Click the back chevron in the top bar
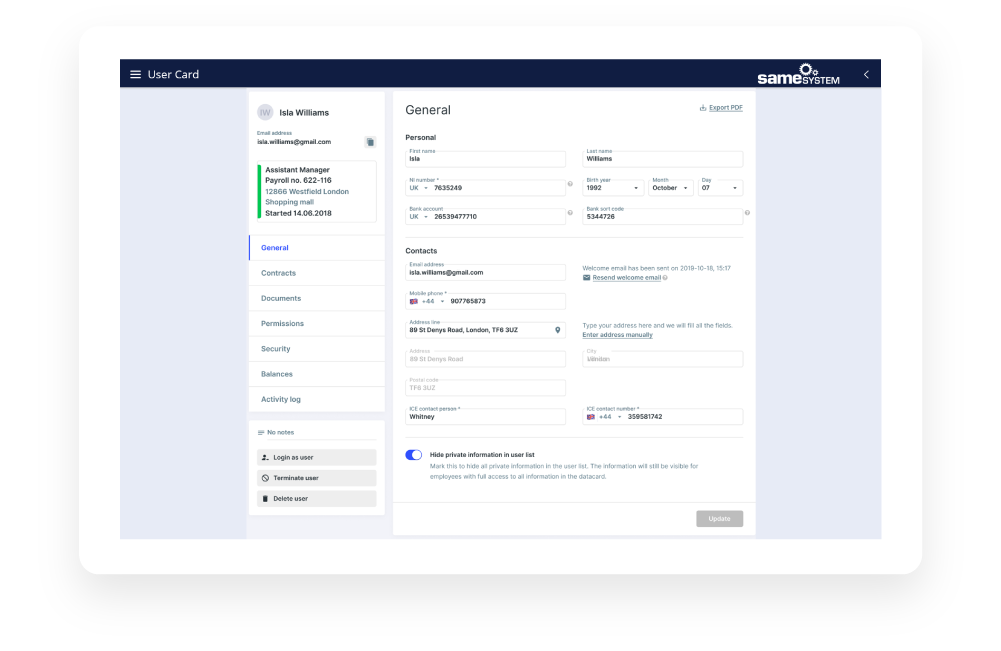The image size is (1001, 651). 866,74
